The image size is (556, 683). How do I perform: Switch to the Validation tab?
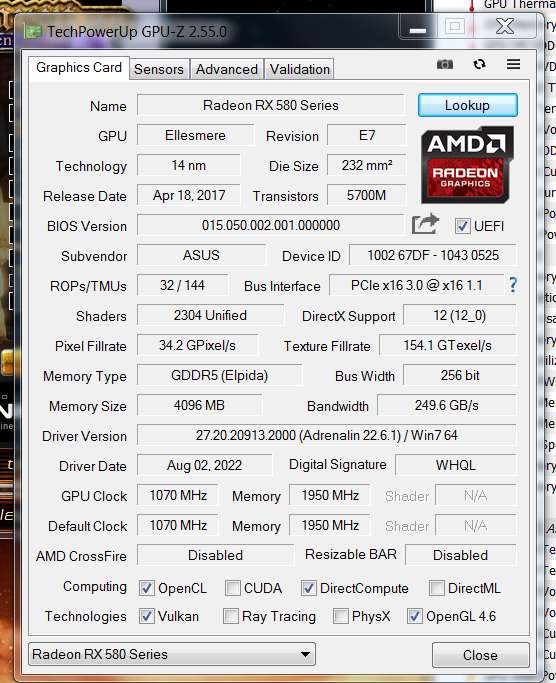click(x=299, y=69)
